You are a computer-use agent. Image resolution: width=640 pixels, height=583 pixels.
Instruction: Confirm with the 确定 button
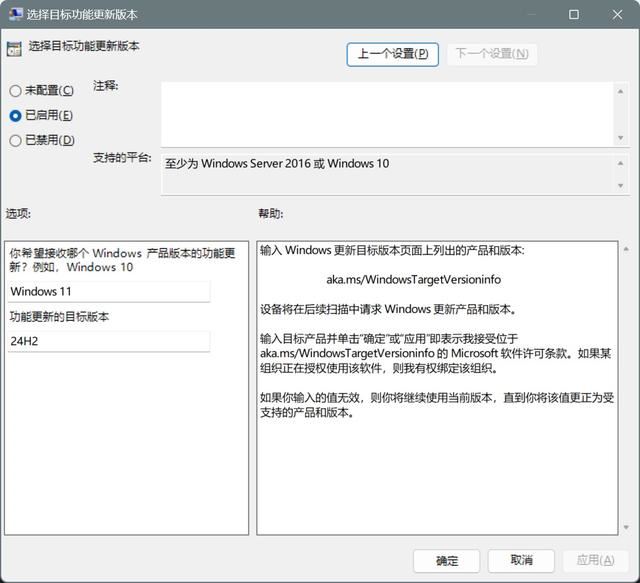coord(446,560)
